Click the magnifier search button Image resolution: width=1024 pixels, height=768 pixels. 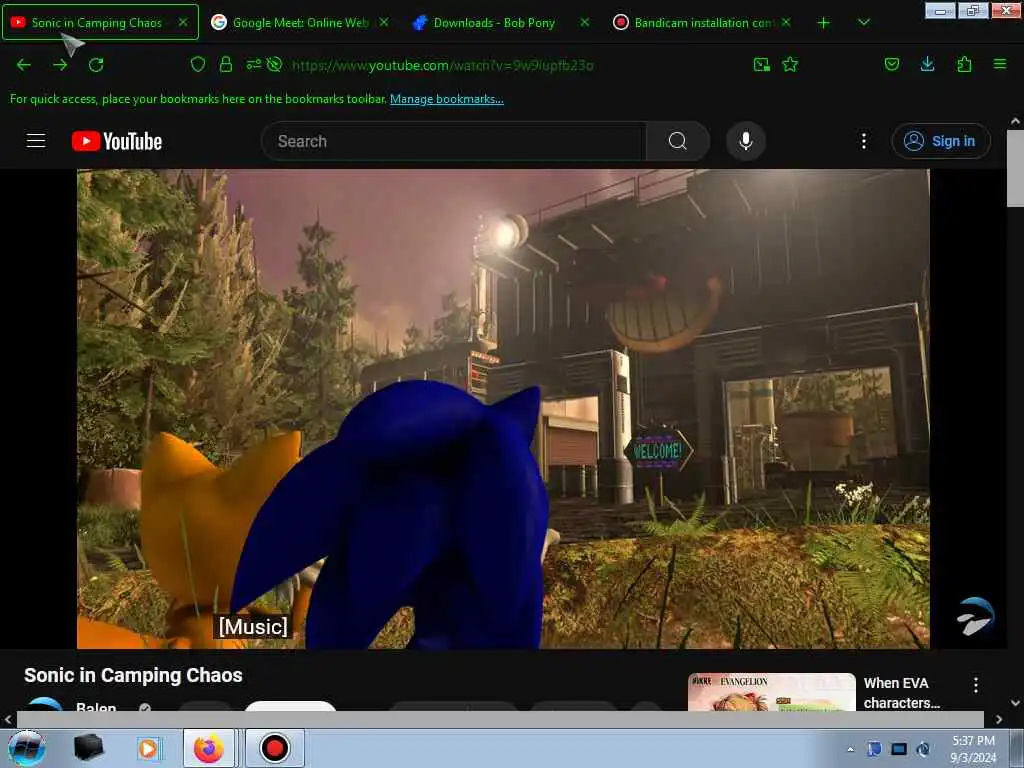coord(677,141)
